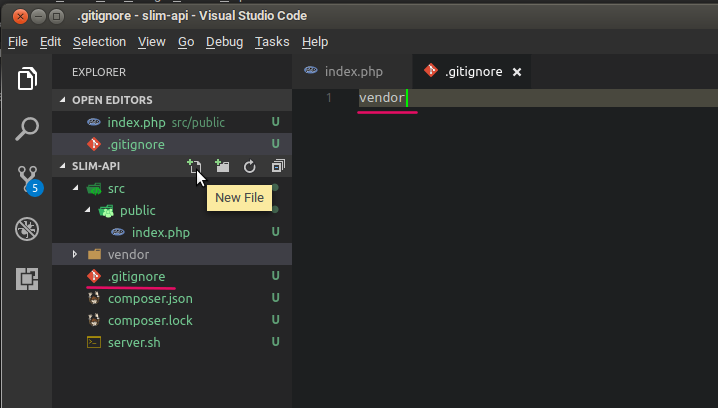Open the Tasks menu

pyautogui.click(x=271, y=42)
